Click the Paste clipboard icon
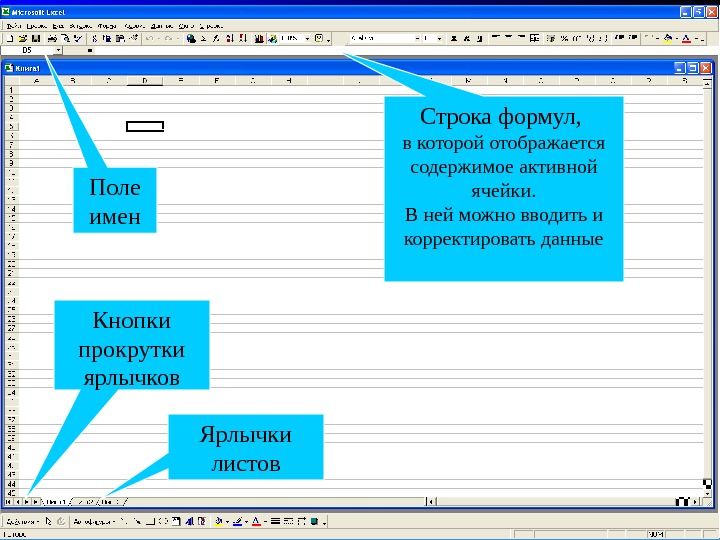Viewport: 720px width, 540px height. (120, 39)
